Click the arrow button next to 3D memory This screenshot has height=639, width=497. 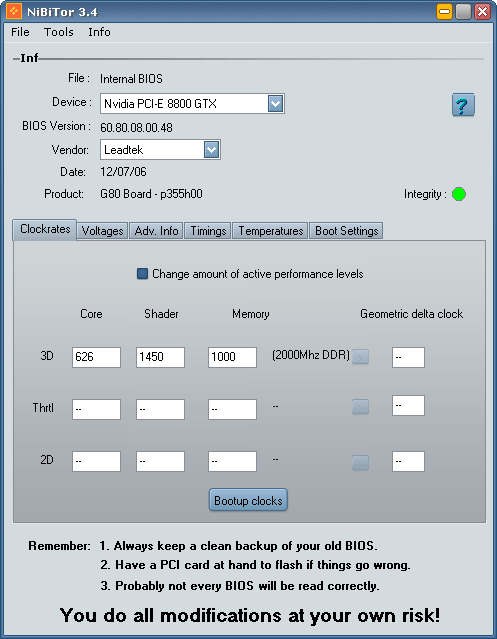click(x=360, y=357)
